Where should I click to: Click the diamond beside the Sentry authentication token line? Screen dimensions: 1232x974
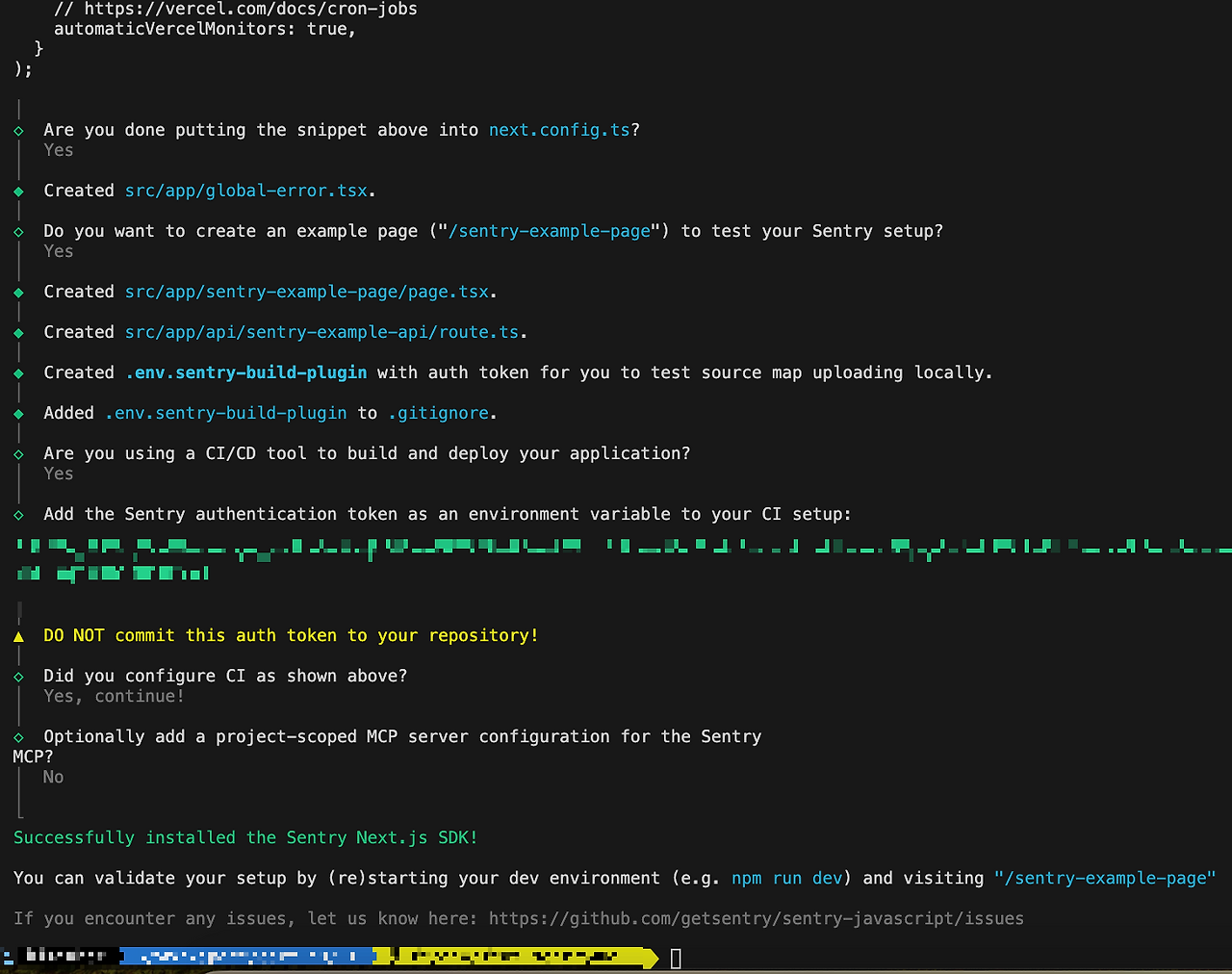18,514
